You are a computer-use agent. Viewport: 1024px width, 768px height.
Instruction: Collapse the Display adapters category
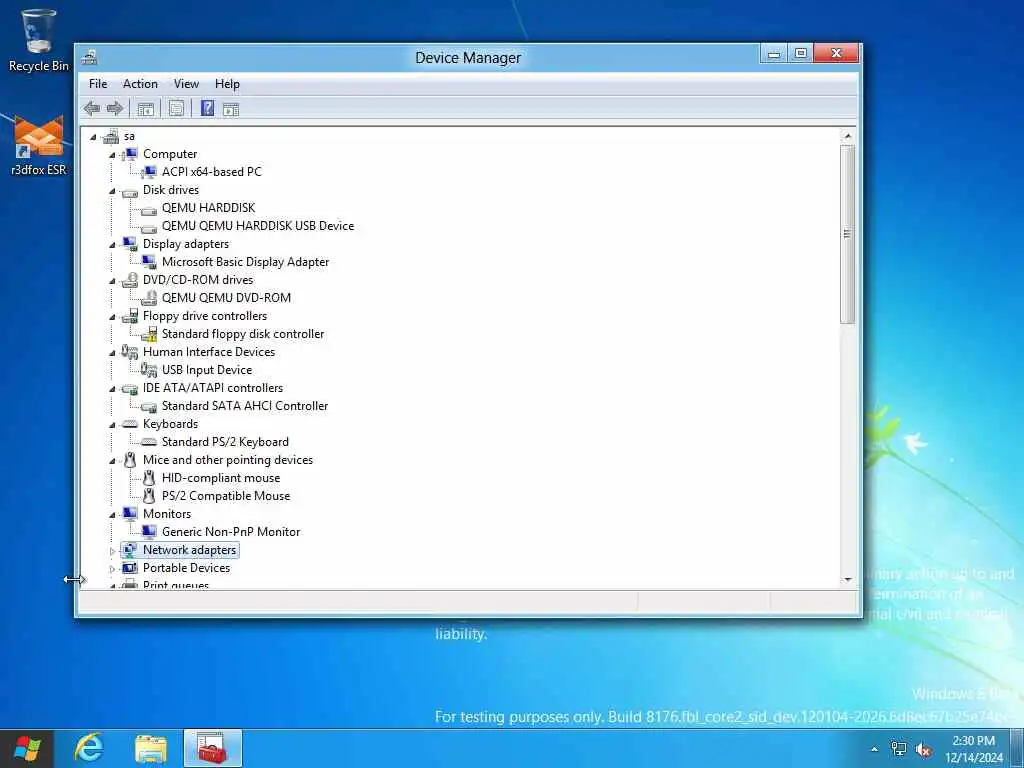click(112, 246)
